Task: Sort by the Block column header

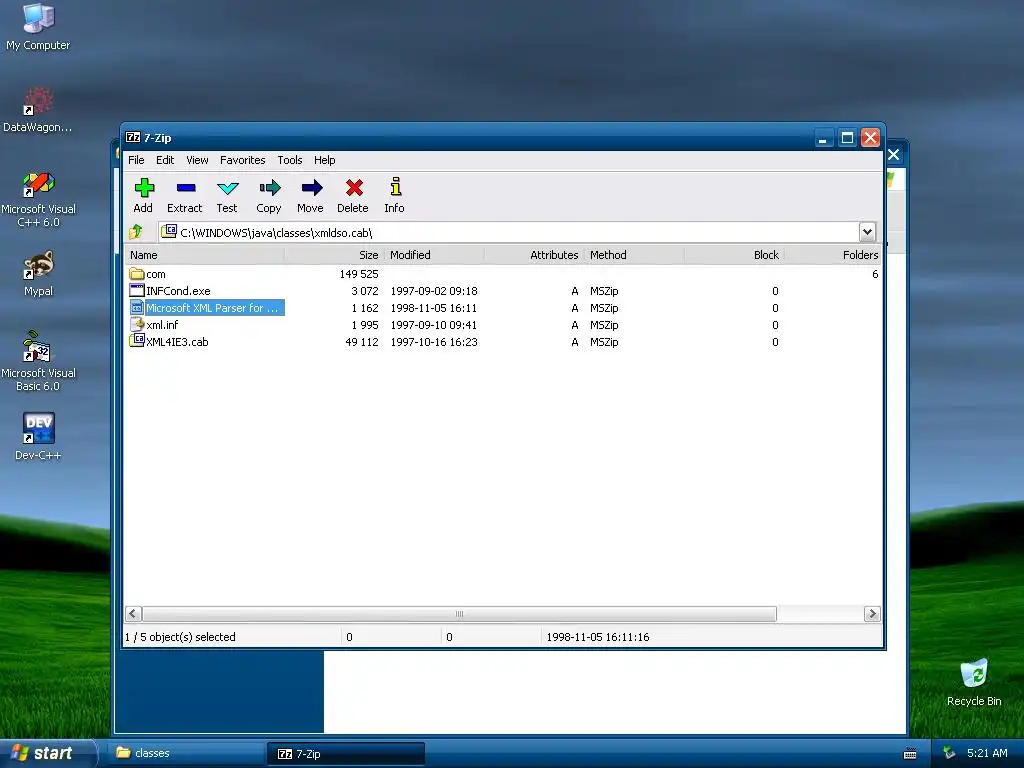Action: [x=733, y=255]
